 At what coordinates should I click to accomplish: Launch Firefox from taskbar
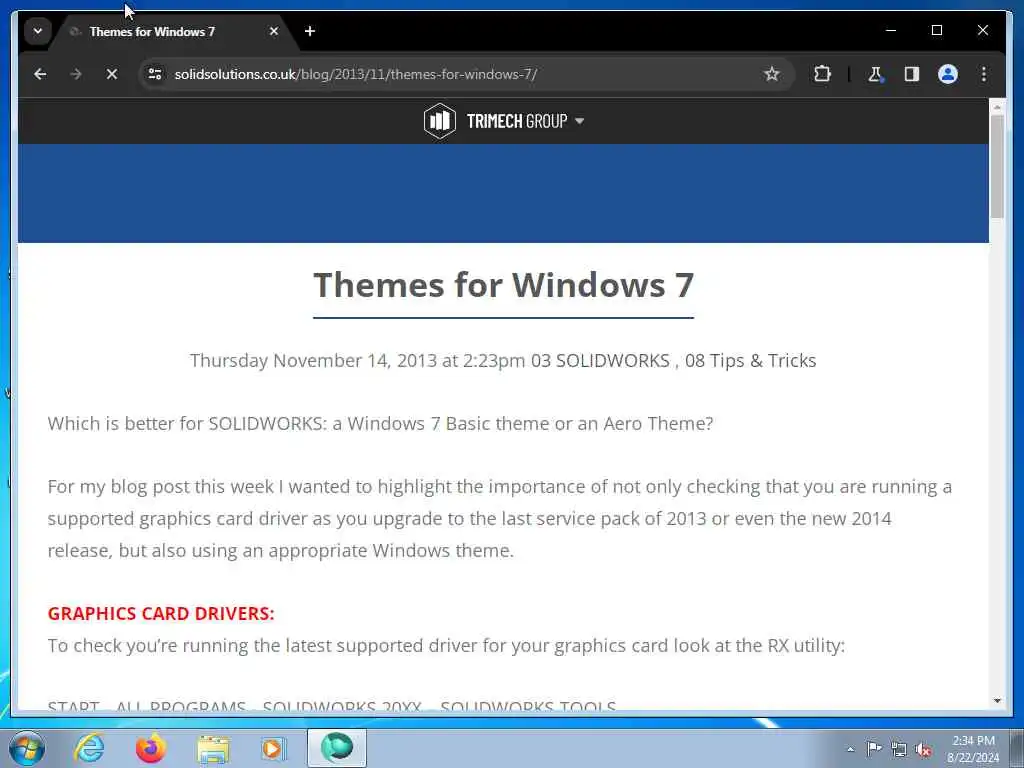click(151, 748)
